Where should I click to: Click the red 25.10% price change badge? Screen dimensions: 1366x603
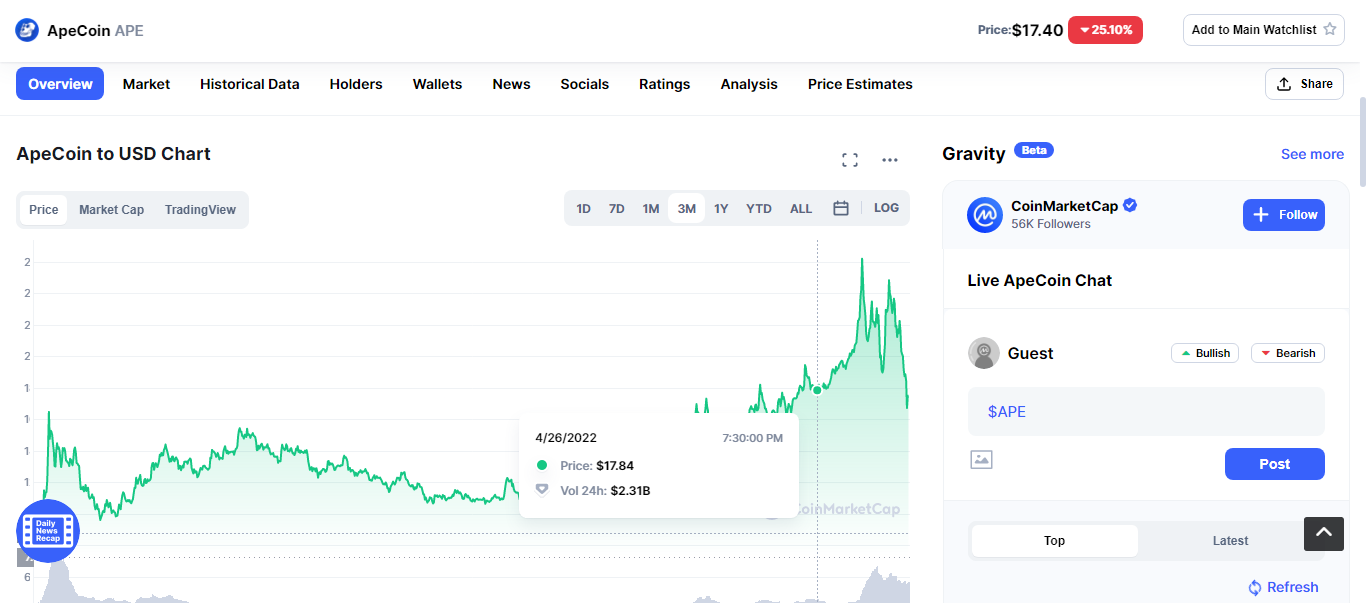(x=1105, y=30)
